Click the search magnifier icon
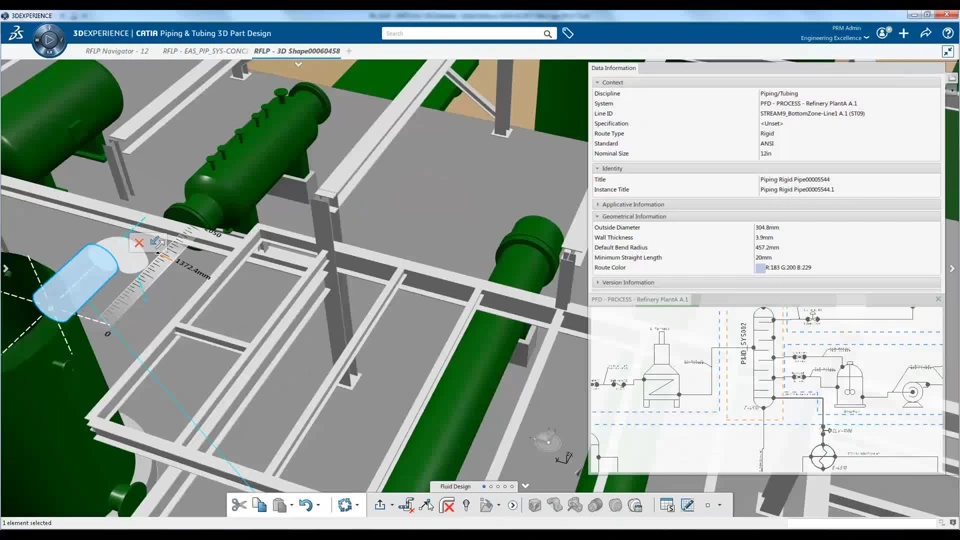This screenshot has width=960, height=540. (x=547, y=34)
